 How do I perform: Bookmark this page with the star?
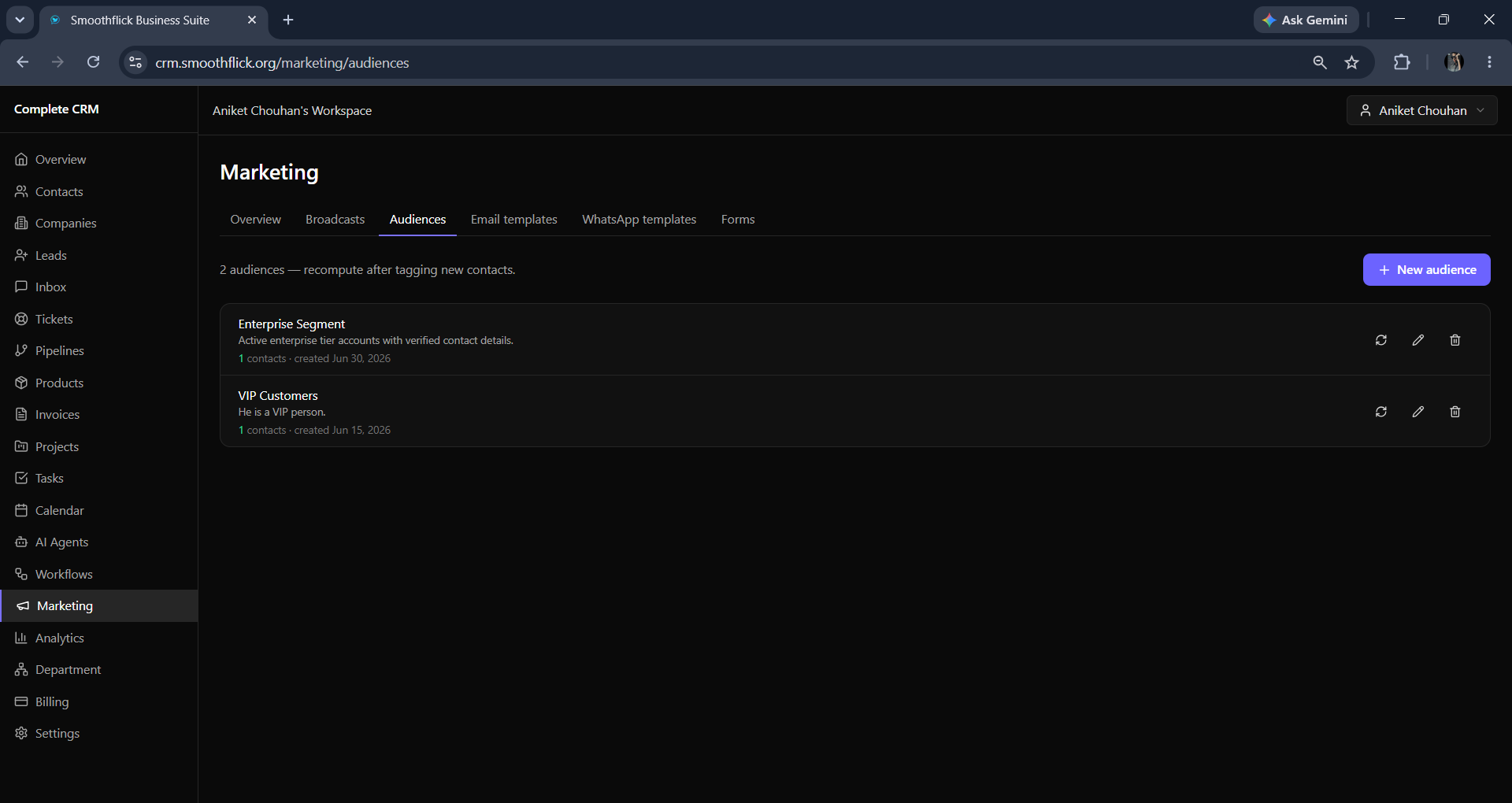(x=1352, y=62)
